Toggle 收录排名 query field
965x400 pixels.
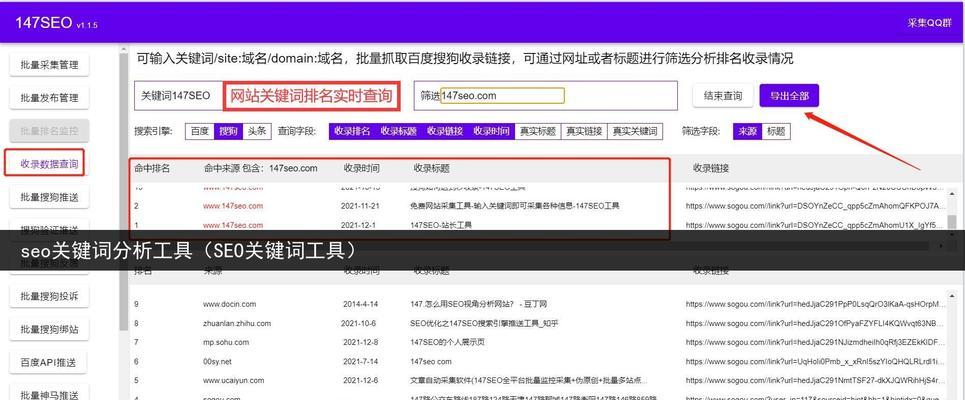352,131
